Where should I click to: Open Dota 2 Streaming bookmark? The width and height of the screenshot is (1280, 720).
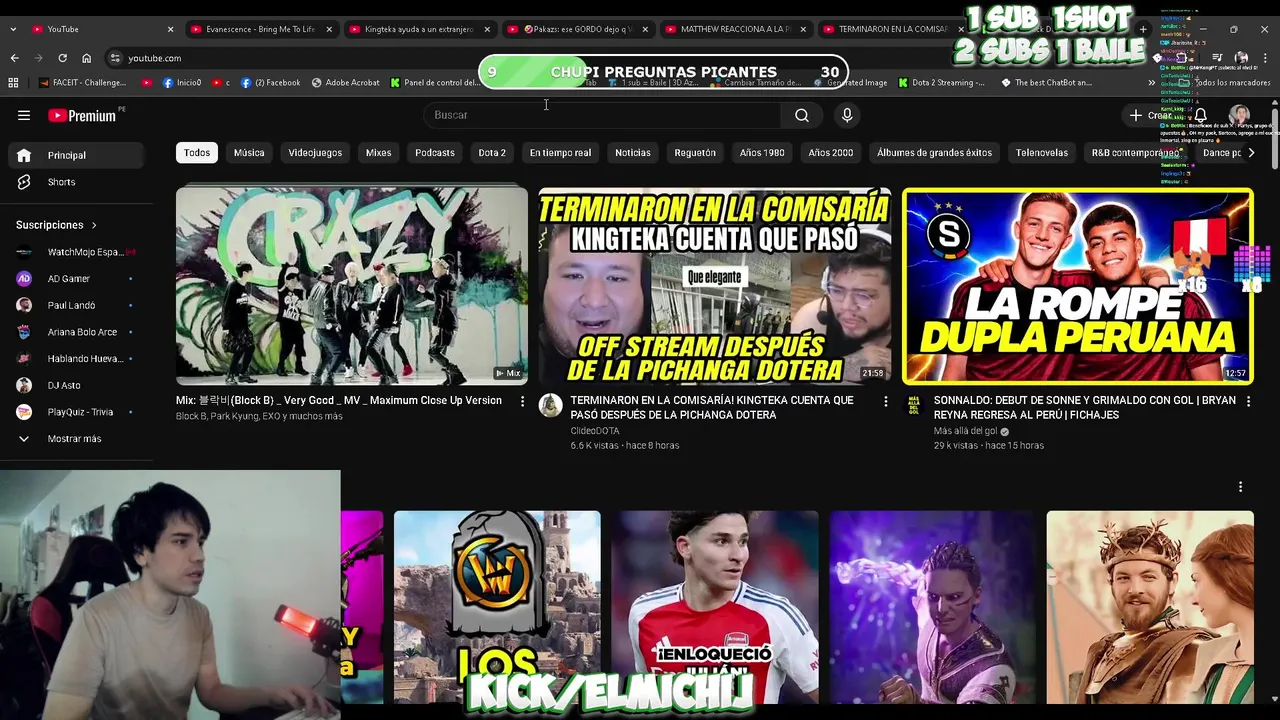(x=942, y=83)
